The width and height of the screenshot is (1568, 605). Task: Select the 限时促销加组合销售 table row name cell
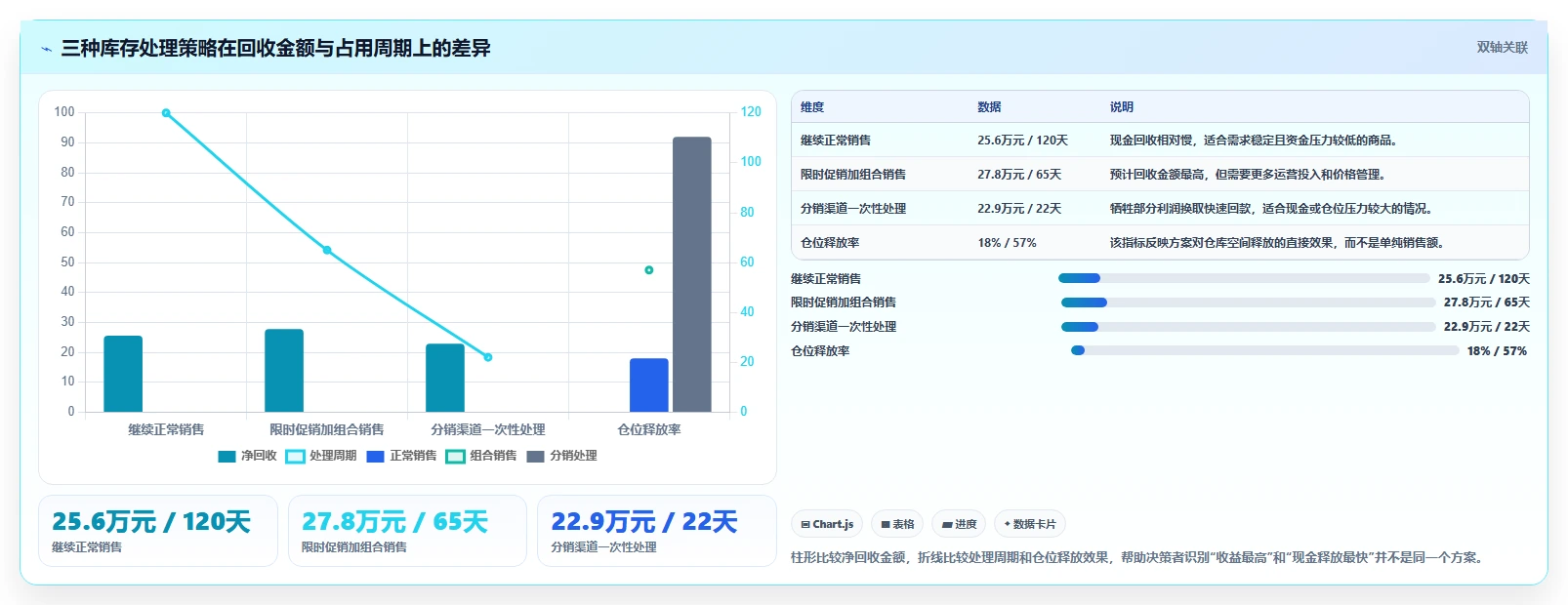853,175
